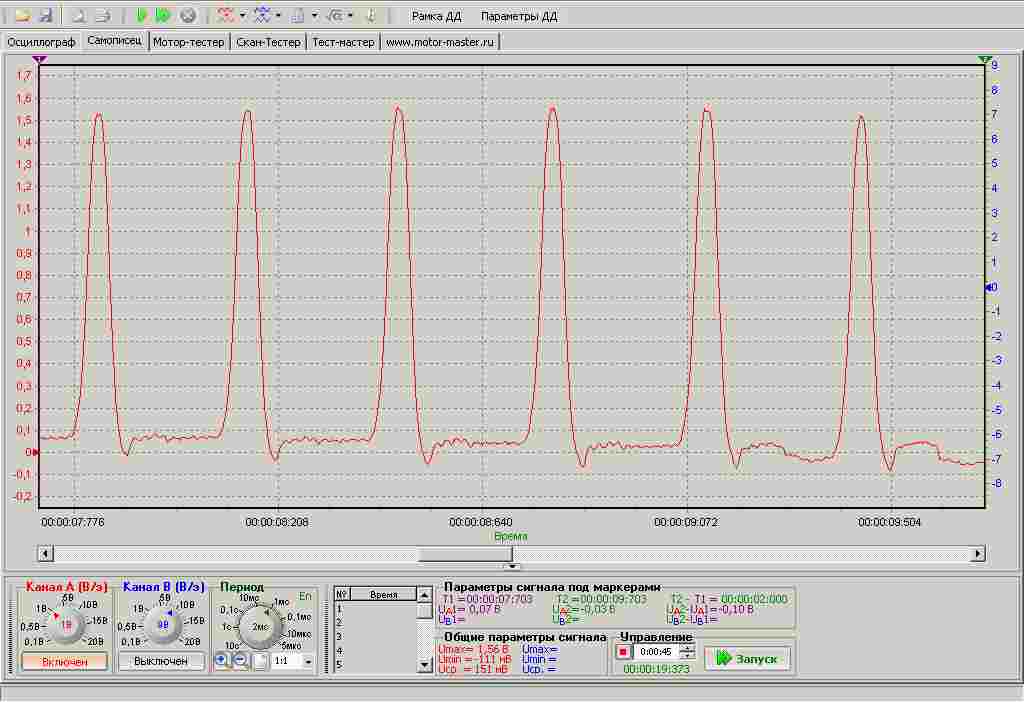This screenshot has height=702, width=1024.
Task: Click the chart scrollbar left arrow
Action: click(45, 554)
